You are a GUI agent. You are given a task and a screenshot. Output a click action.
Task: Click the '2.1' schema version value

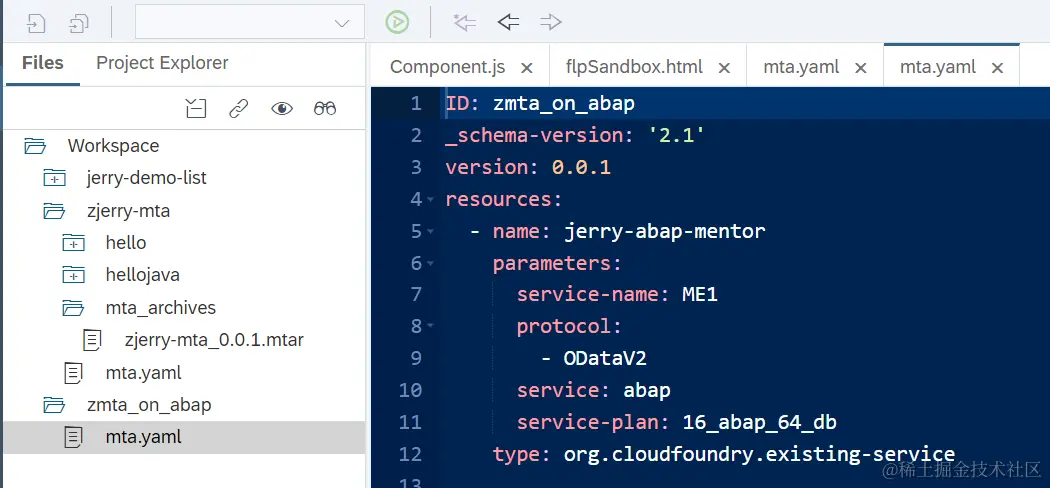(x=676, y=135)
